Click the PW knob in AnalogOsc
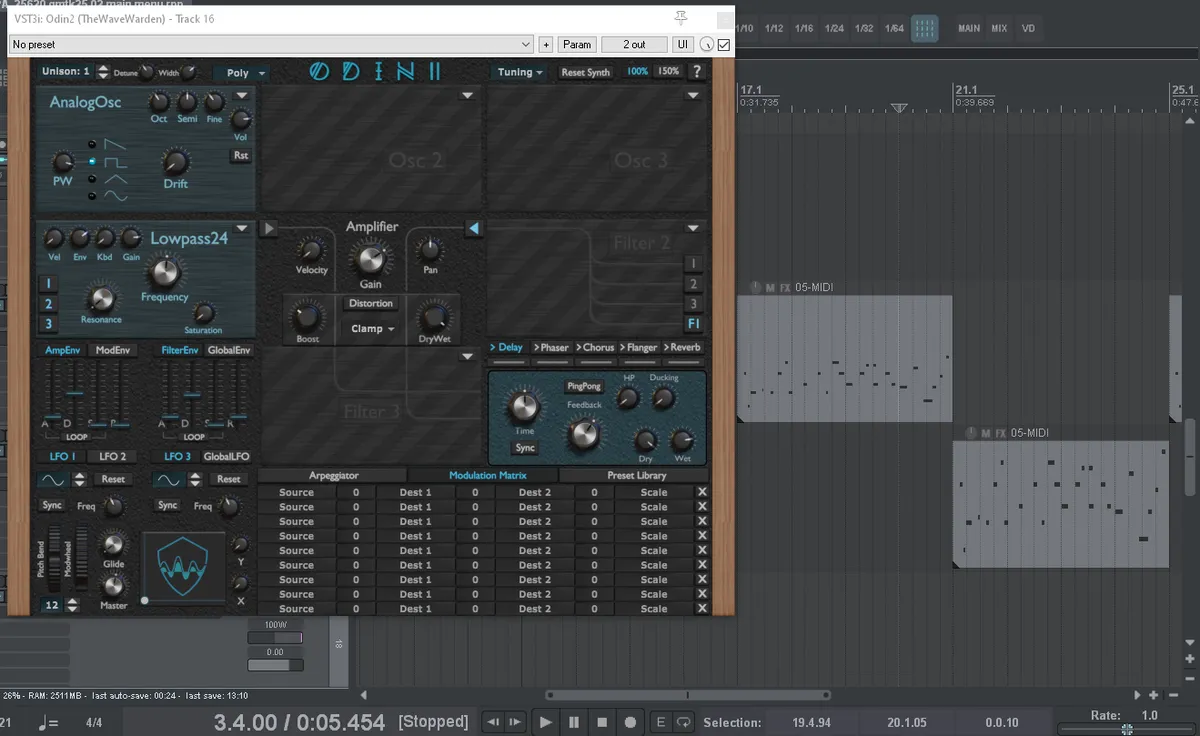 coord(63,162)
